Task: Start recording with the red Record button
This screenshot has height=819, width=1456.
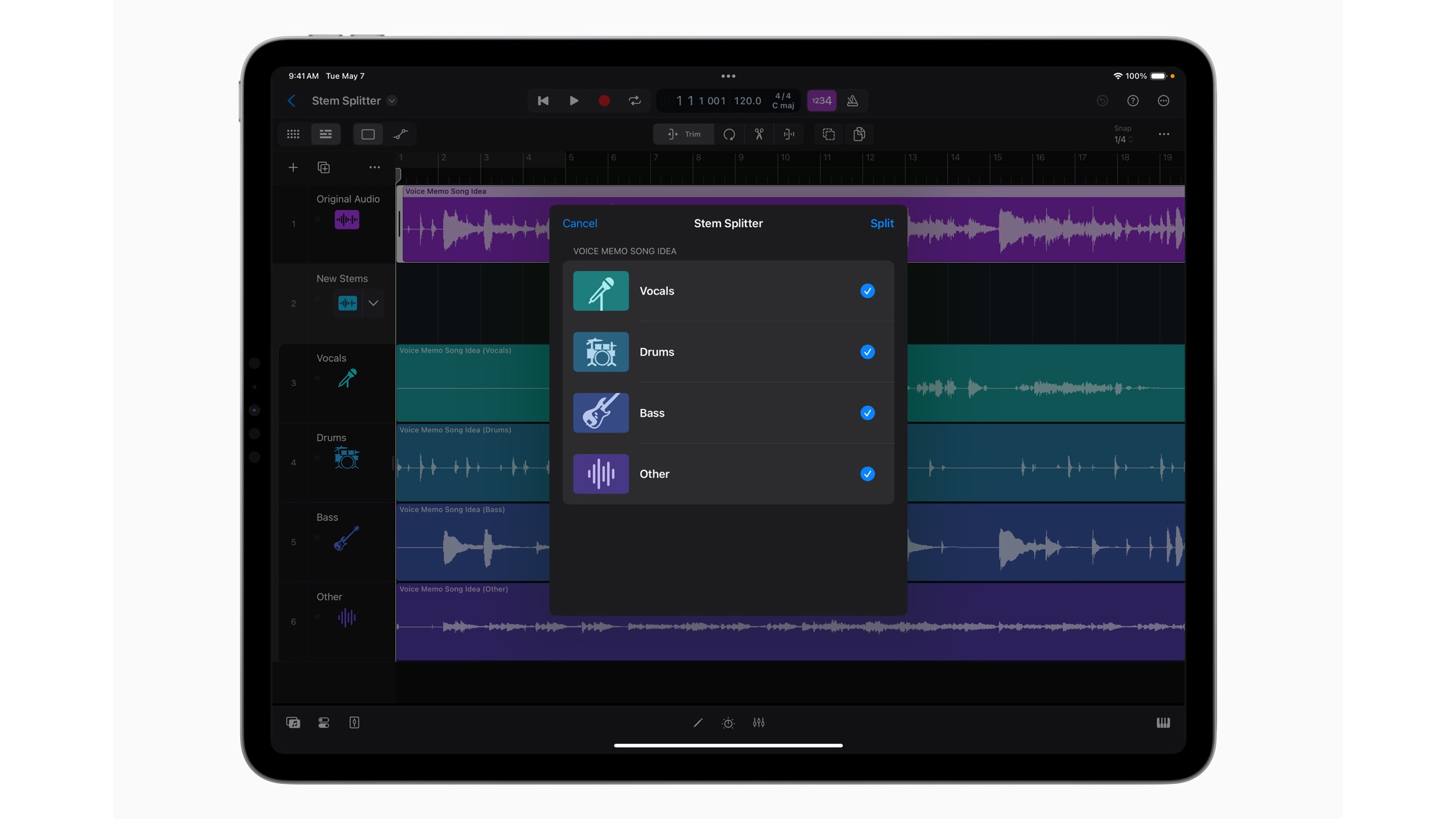Action: pyautogui.click(x=604, y=101)
